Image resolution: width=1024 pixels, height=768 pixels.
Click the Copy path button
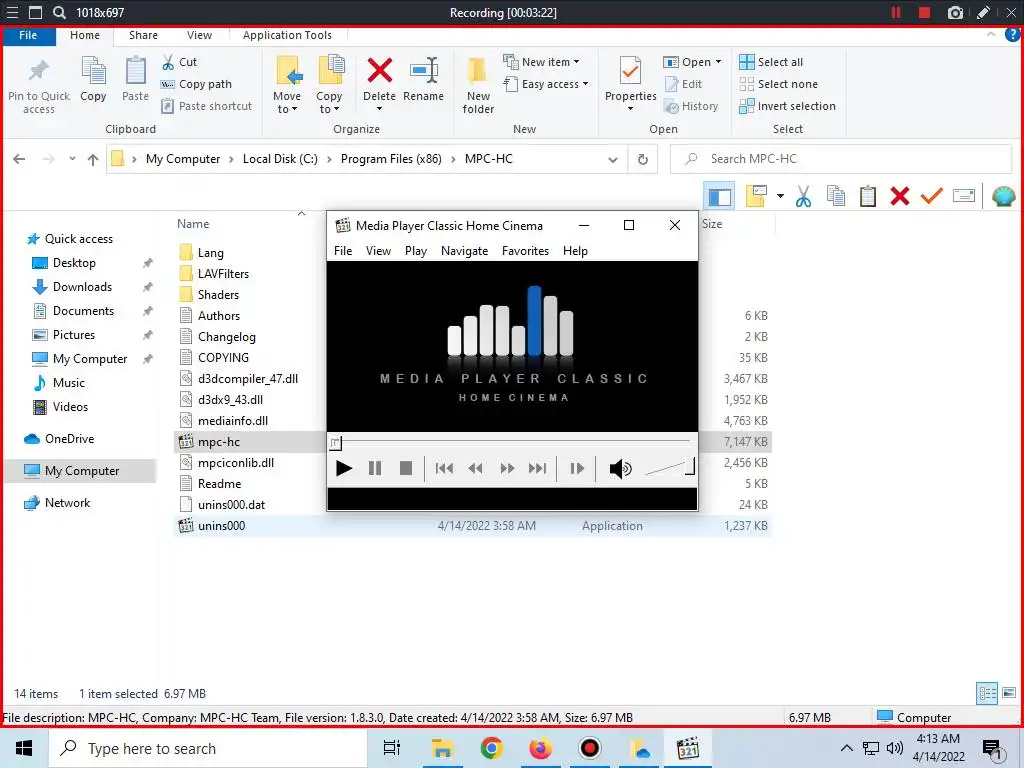(x=197, y=84)
